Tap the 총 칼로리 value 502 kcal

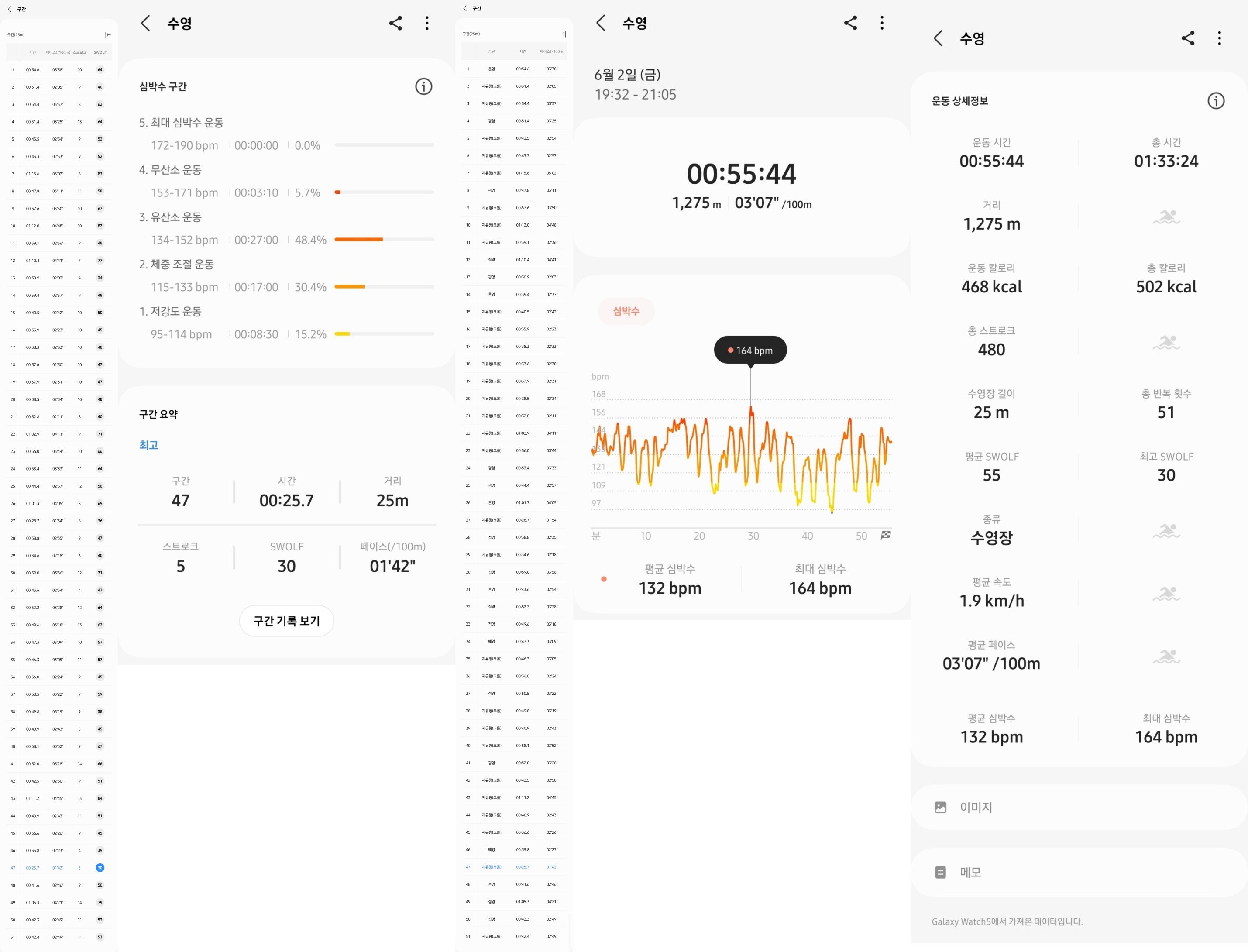click(x=1166, y=287)
